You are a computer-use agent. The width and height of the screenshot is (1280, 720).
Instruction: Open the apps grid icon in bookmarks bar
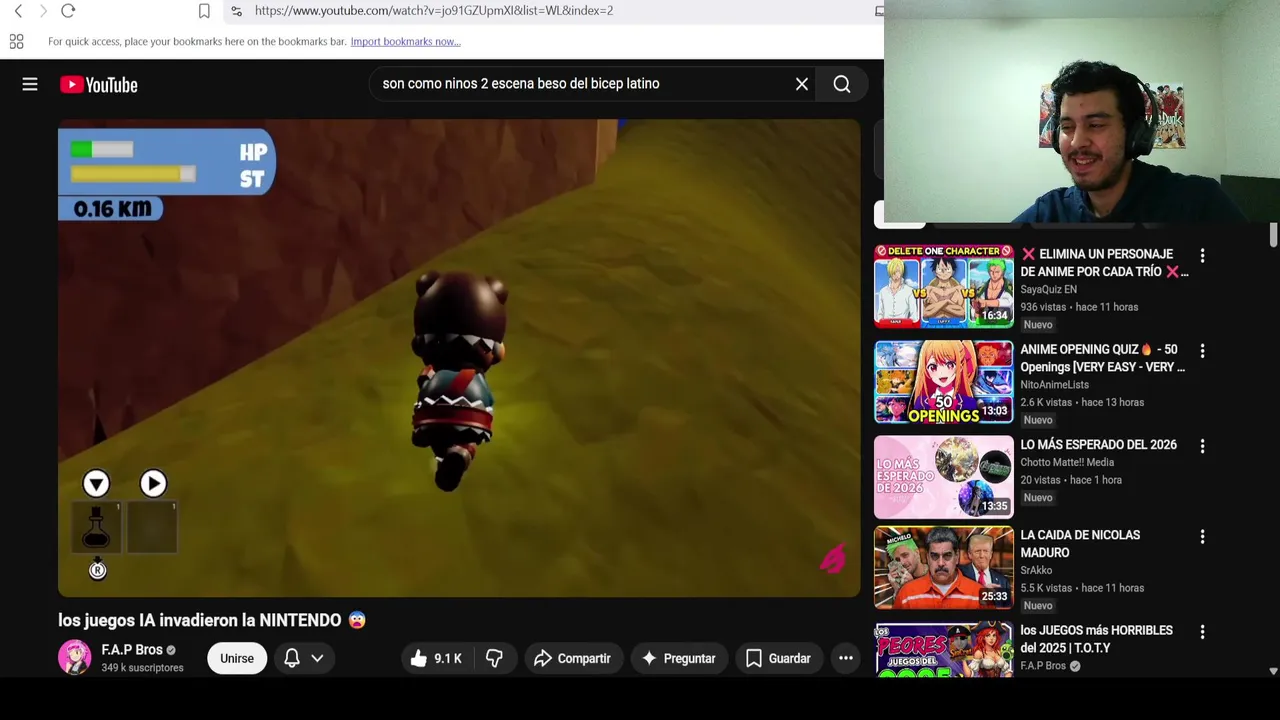[16, 42]
